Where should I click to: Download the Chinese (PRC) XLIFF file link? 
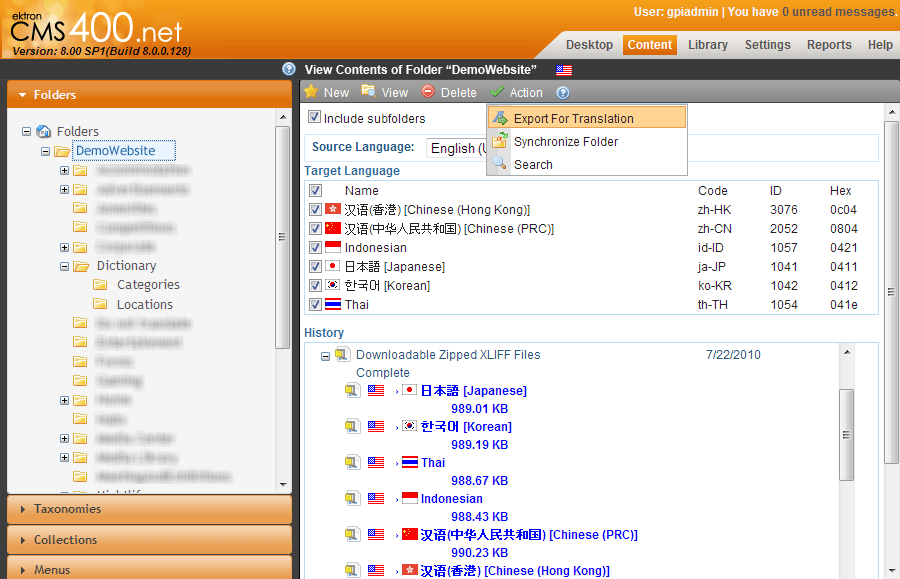coord(529,535)
